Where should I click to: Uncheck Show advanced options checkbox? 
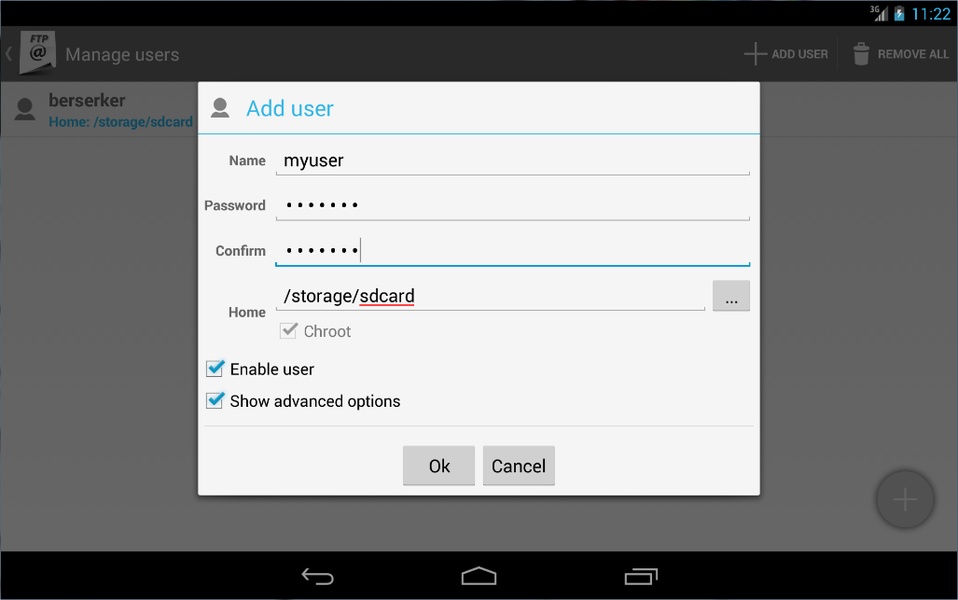coord(214,400)
